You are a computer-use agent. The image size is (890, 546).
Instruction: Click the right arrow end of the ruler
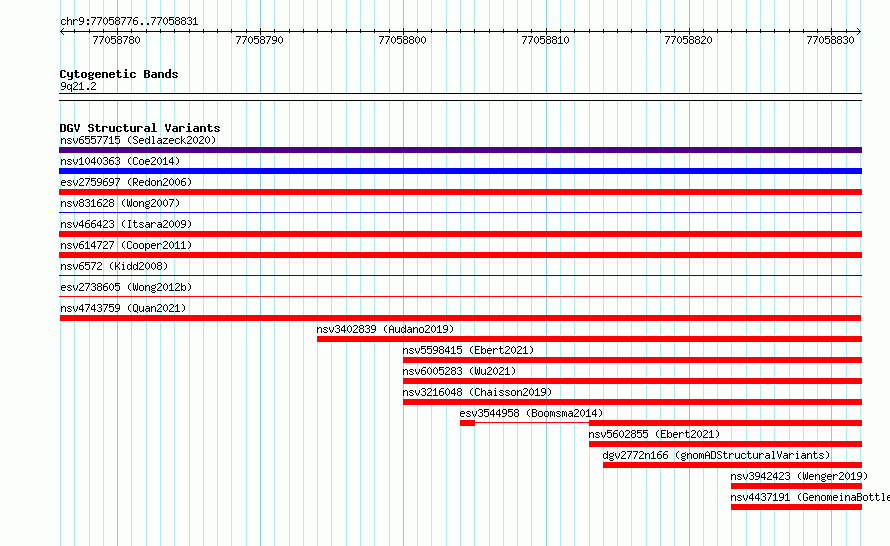[x=859, y=32]
